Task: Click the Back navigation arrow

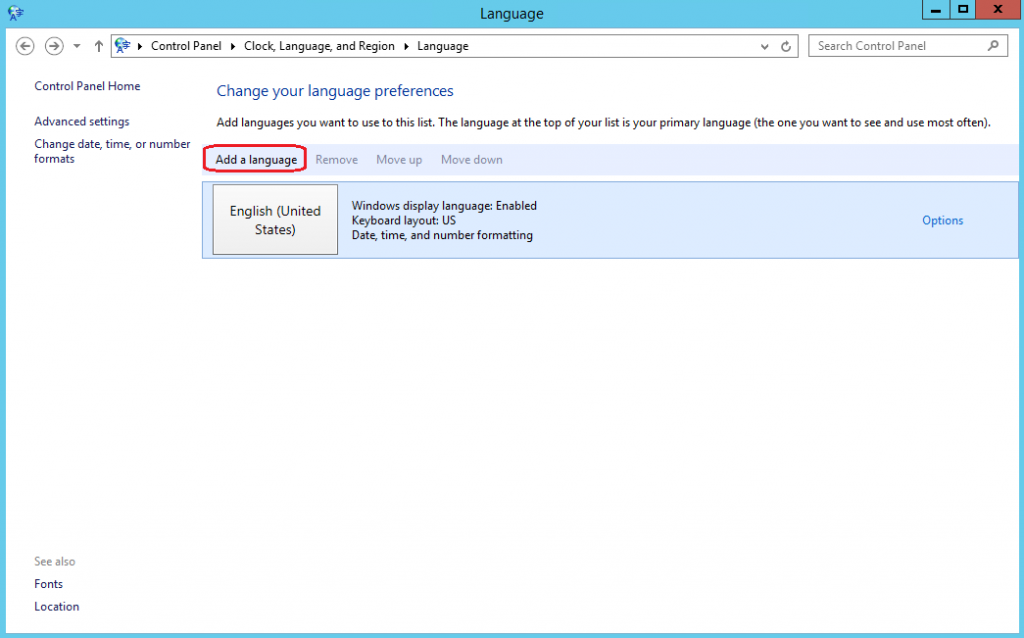Action: [x=25, y=46]
